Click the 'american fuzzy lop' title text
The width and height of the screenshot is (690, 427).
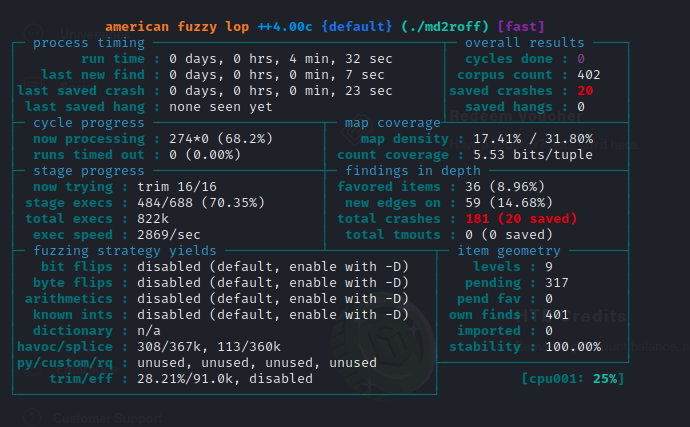pyautogui.click(x=177, y=27)
